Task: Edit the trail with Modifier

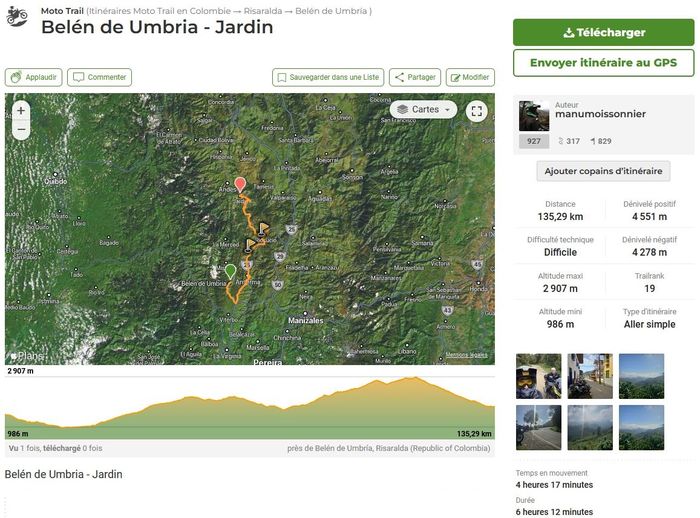Action: (x=470, y=77)
